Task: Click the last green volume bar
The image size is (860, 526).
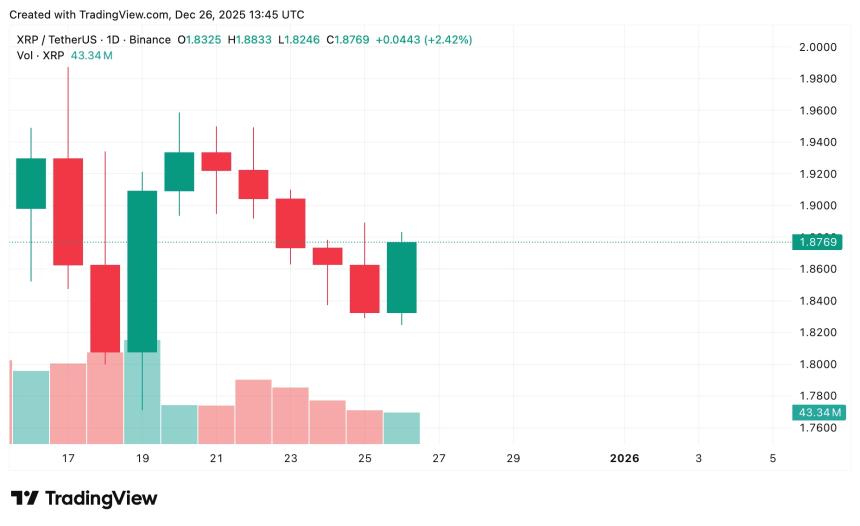Action: tap(401, 428)
